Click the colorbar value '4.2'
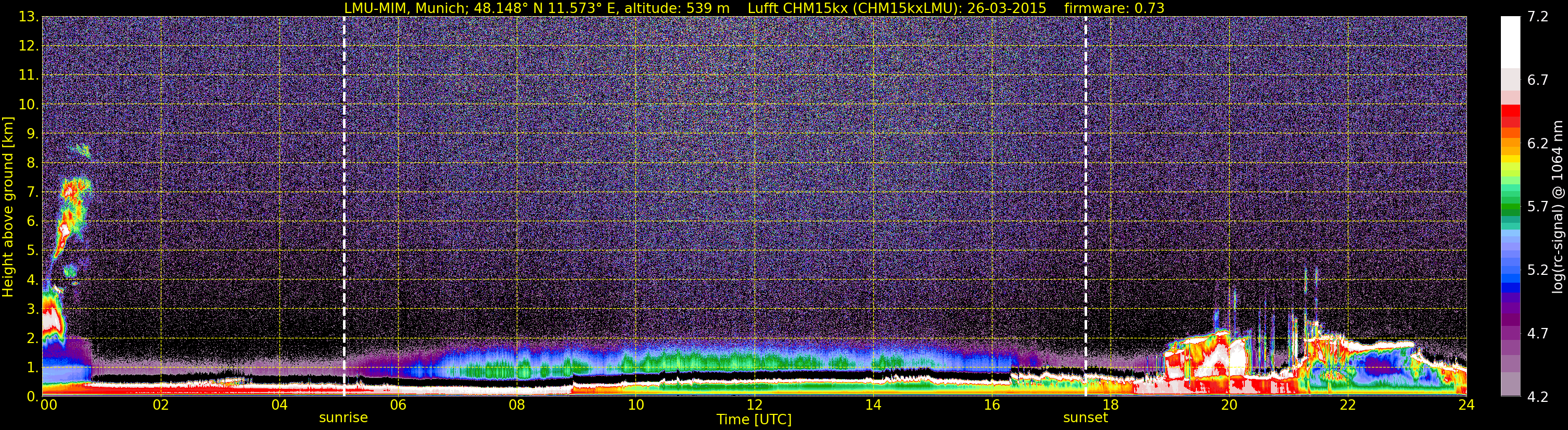This screenshot has width=1568, height=430. [x=1538, y=397]
